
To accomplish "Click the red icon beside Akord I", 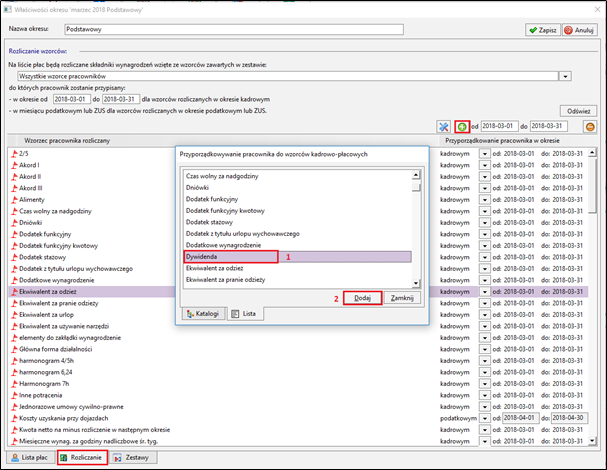I will [x=14, y=165].
